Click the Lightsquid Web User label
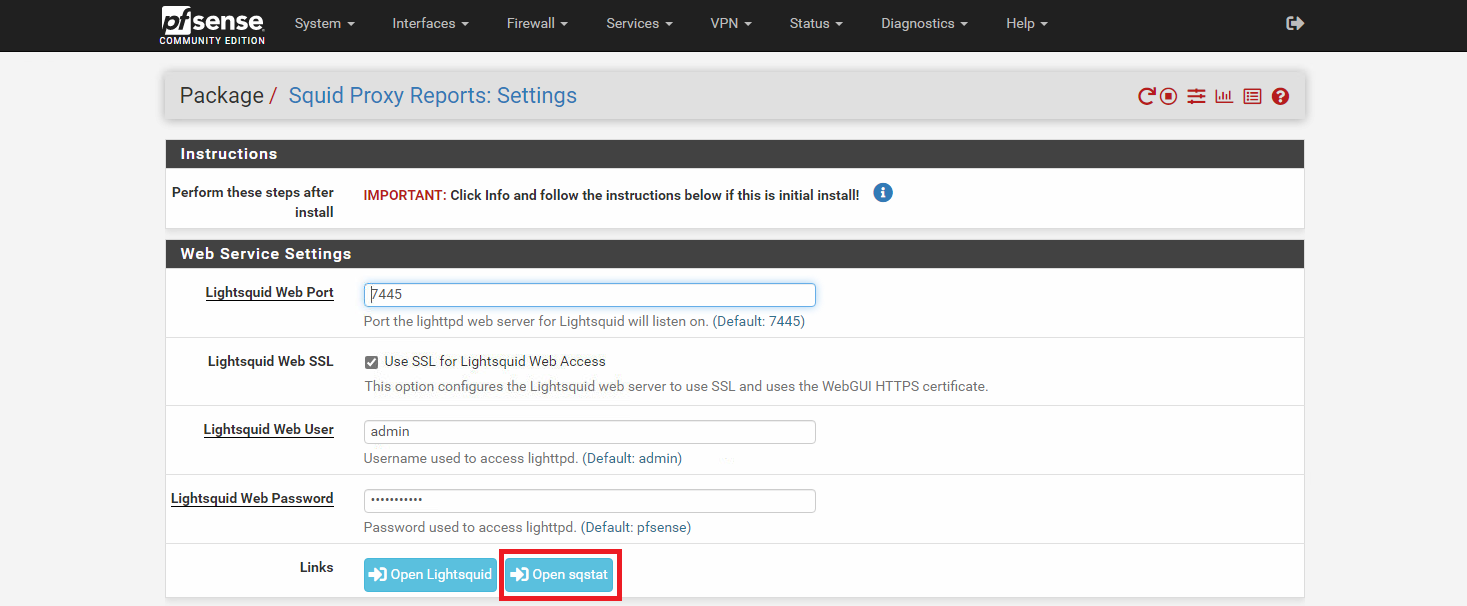 (x=268, y=430)
